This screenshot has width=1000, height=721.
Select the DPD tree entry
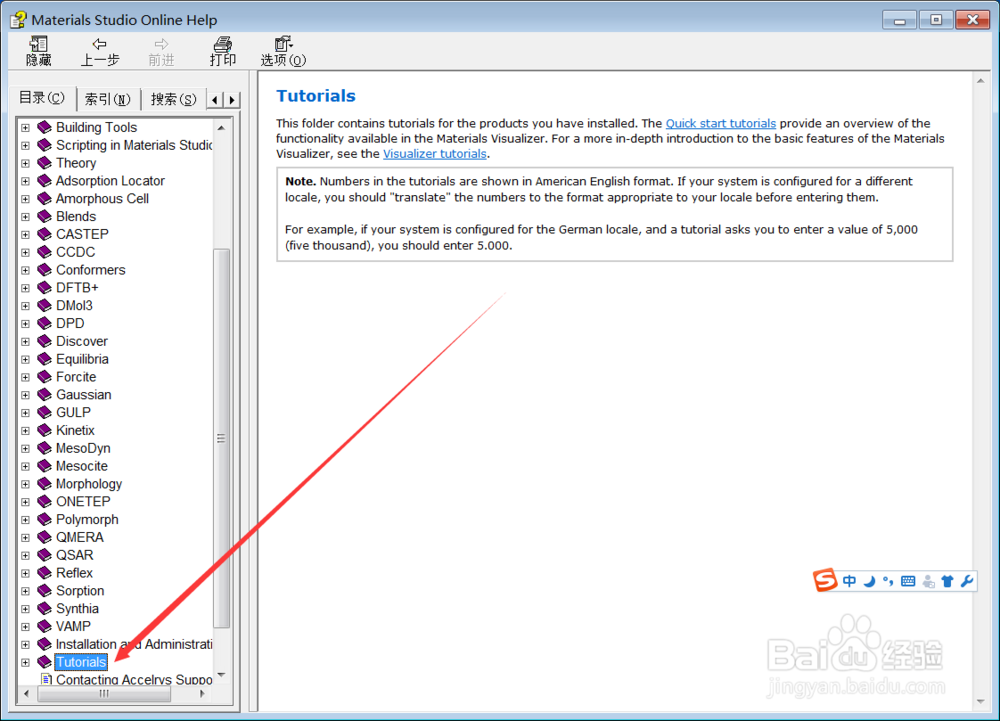(70, 324)
